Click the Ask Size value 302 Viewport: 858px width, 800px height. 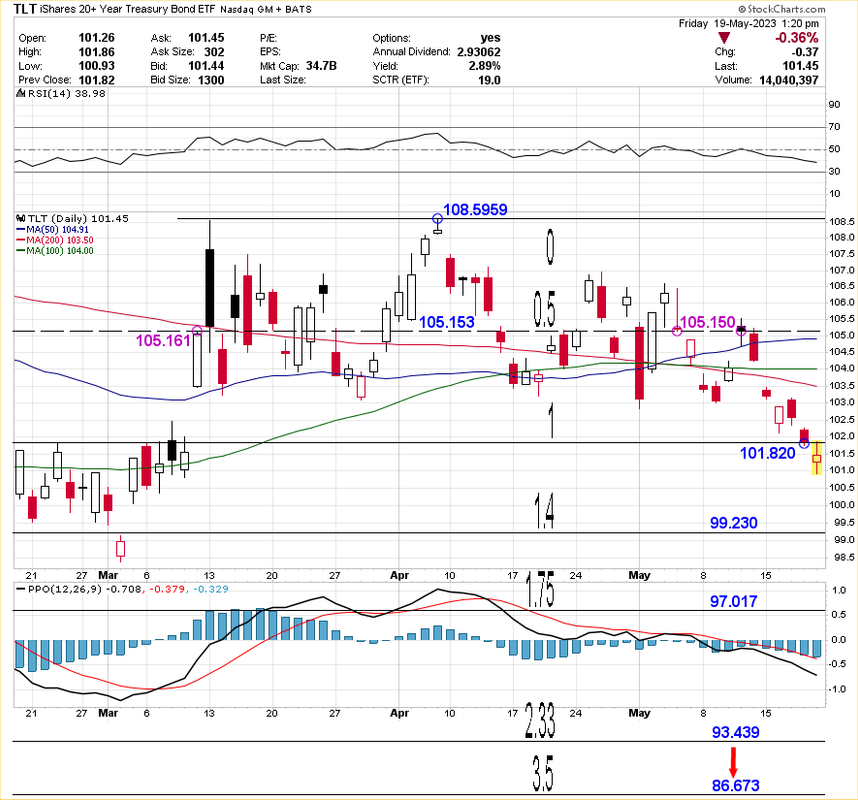coord(214,52)
